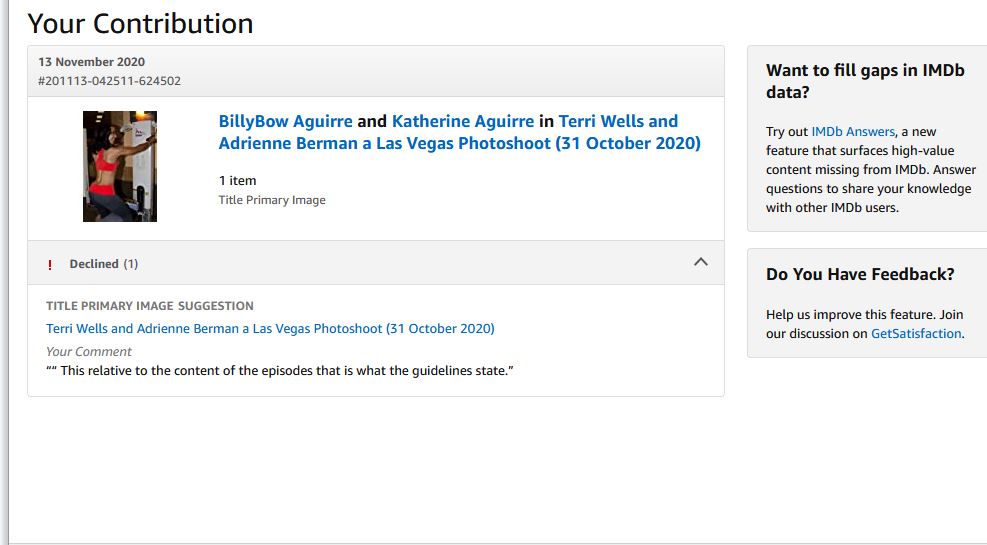
Task: Click the TITLE PRIMARY IMAGE SUGGESTION heading
Action: tap(150, 306)
